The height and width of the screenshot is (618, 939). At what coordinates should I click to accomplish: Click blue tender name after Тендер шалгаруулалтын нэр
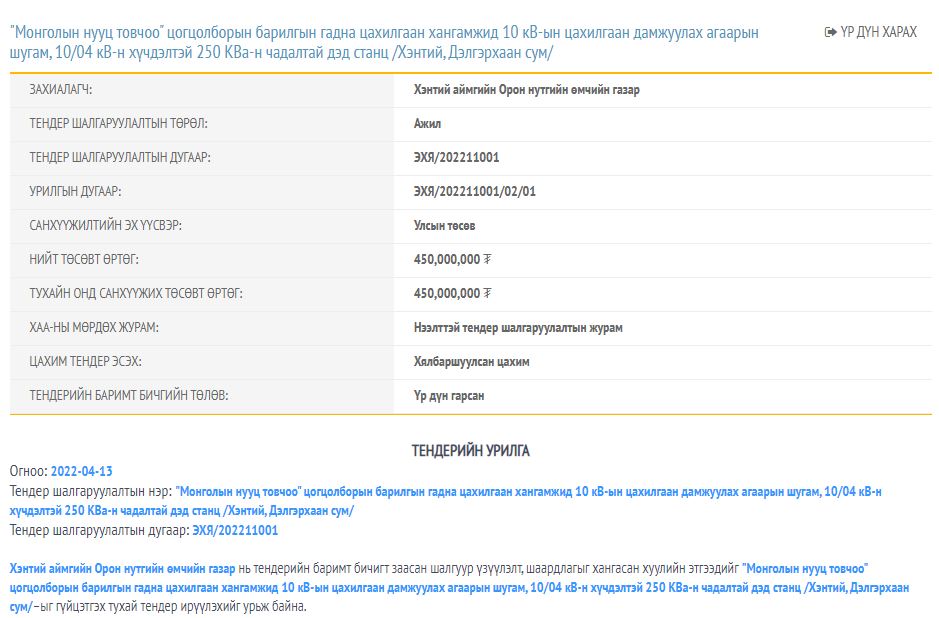(x=446, y=501)
